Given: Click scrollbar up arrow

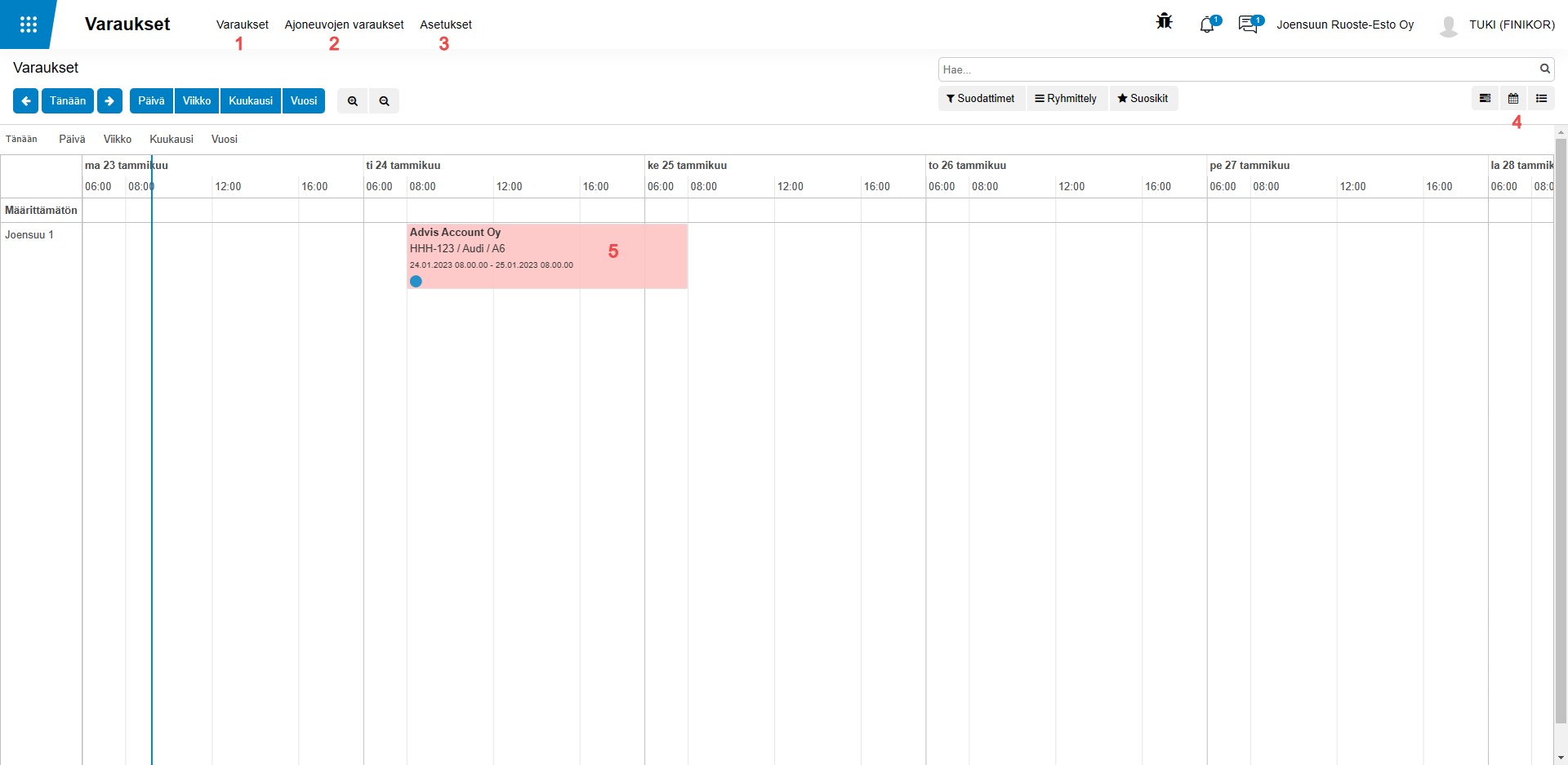Looking at the screenshot, I should tap(1561, 131).
